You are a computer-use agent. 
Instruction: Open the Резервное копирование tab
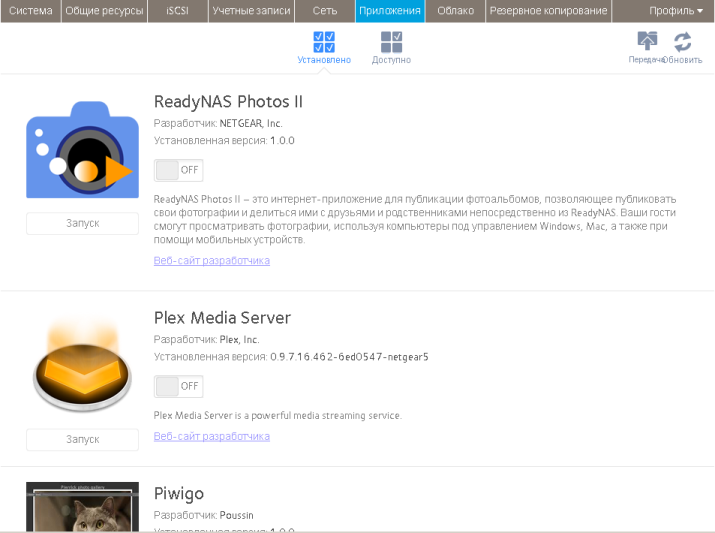[549, 11]
